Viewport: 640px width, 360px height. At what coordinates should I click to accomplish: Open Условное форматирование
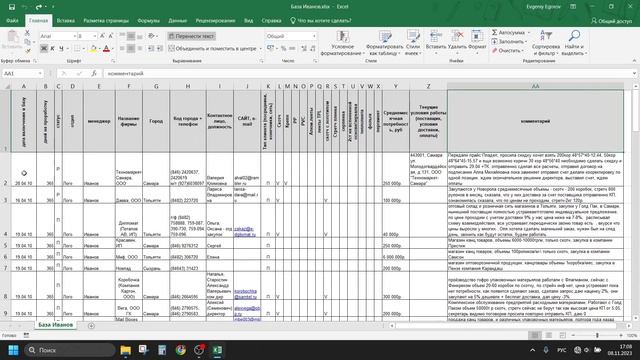coord(342,43)
